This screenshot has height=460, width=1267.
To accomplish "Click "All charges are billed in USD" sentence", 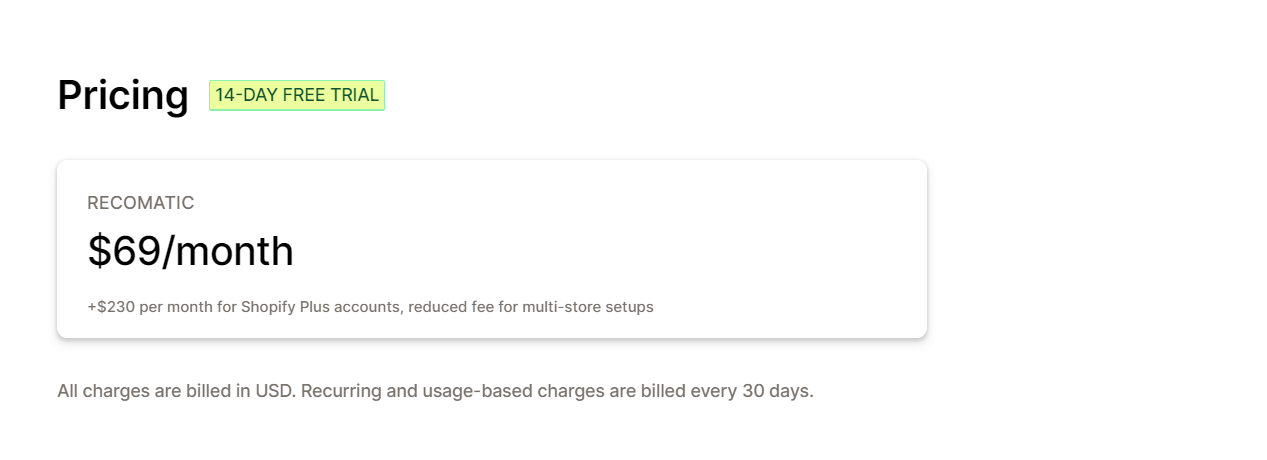I will 176,391.
